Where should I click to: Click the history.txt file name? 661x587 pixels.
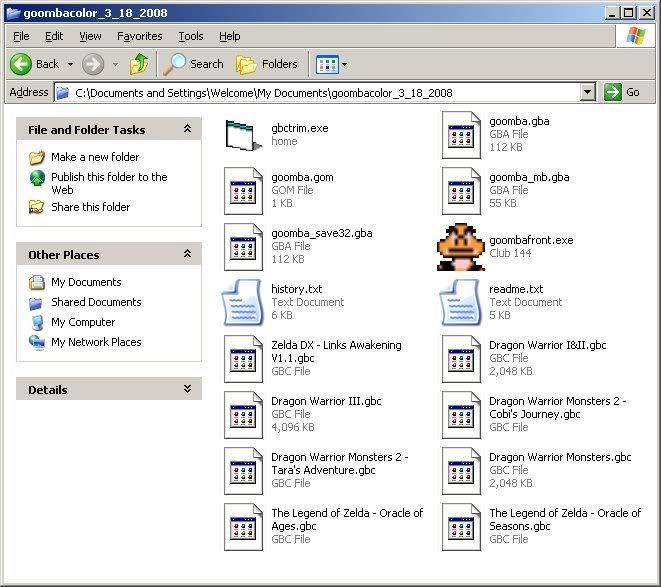[296, 289]
